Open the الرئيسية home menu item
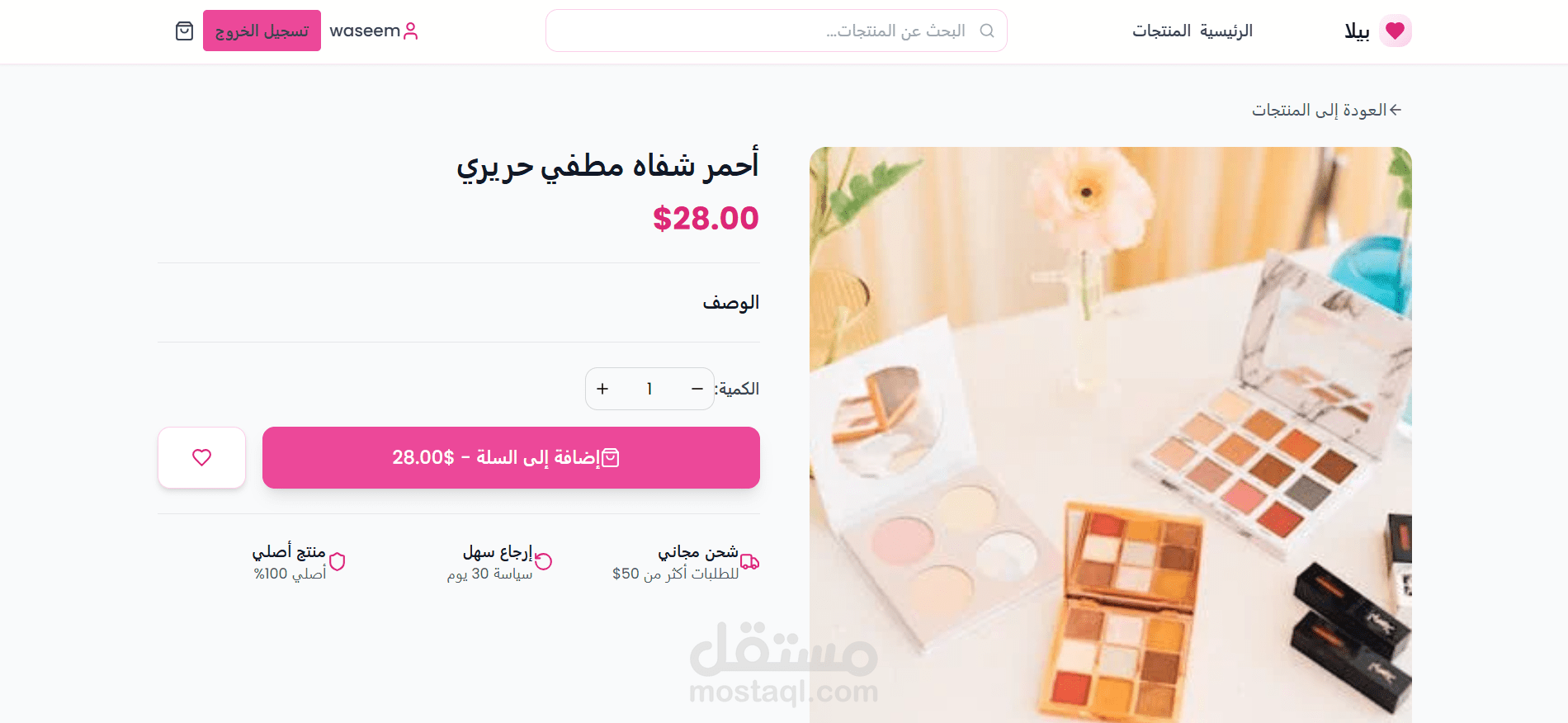This screenshot has height=723, width=1568. (x=1226, y=31)
